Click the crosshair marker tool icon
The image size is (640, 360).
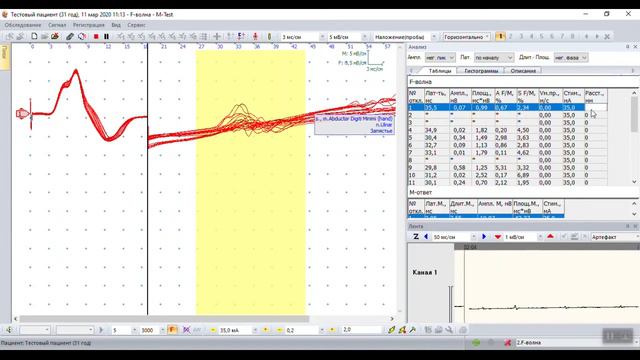[x=217, y=36]
